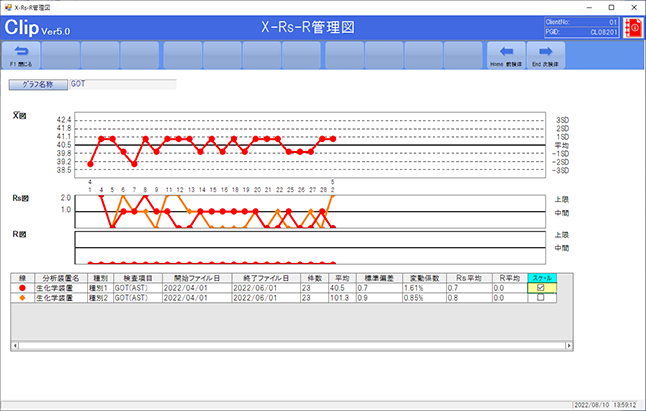Image resolution: width=646 pixels, height=411 pixels.
Task: Go to next specimen with End arrow
Action: pyautogui.click(x=545, y=55)
